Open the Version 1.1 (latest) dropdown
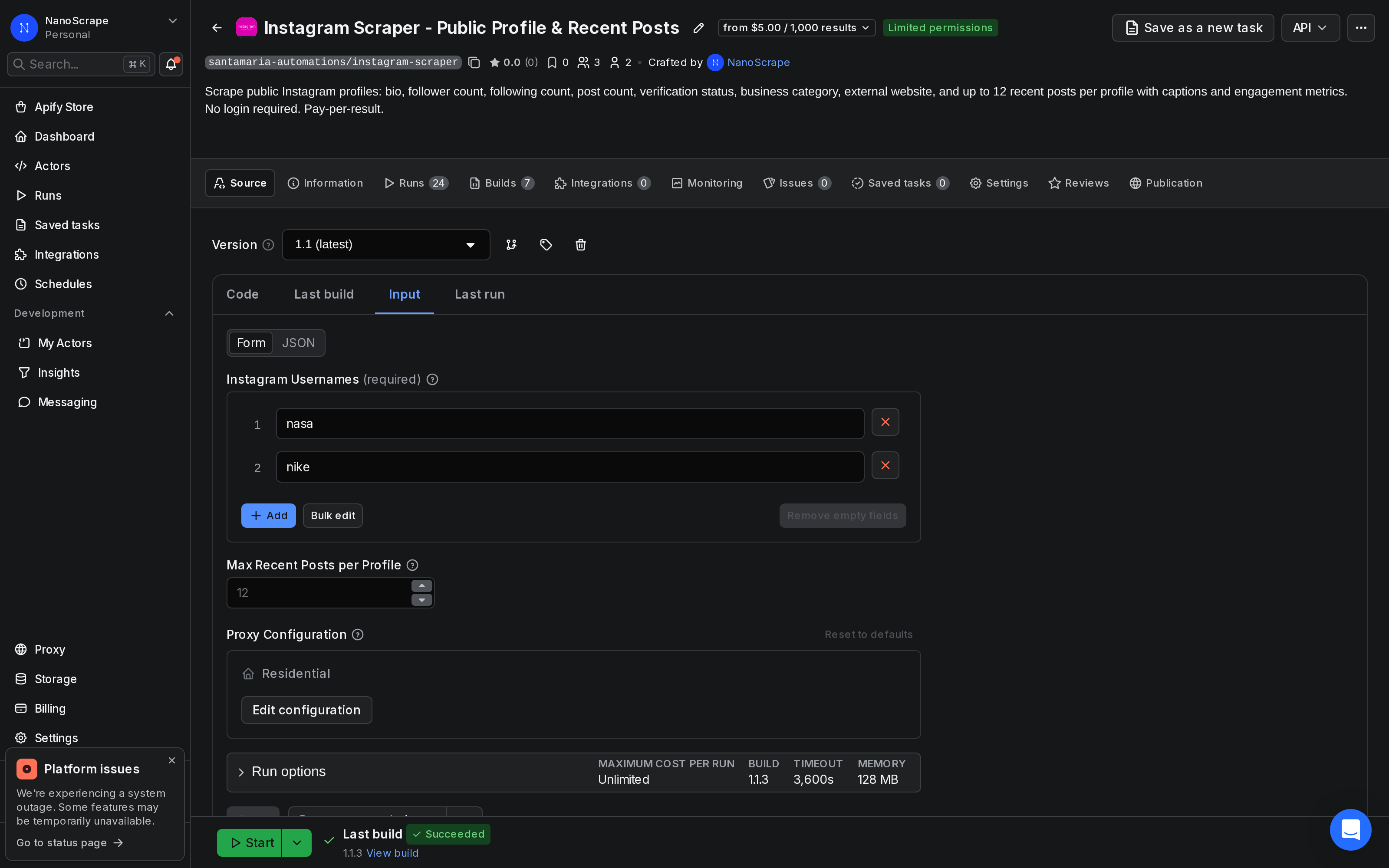 point(386,245)
